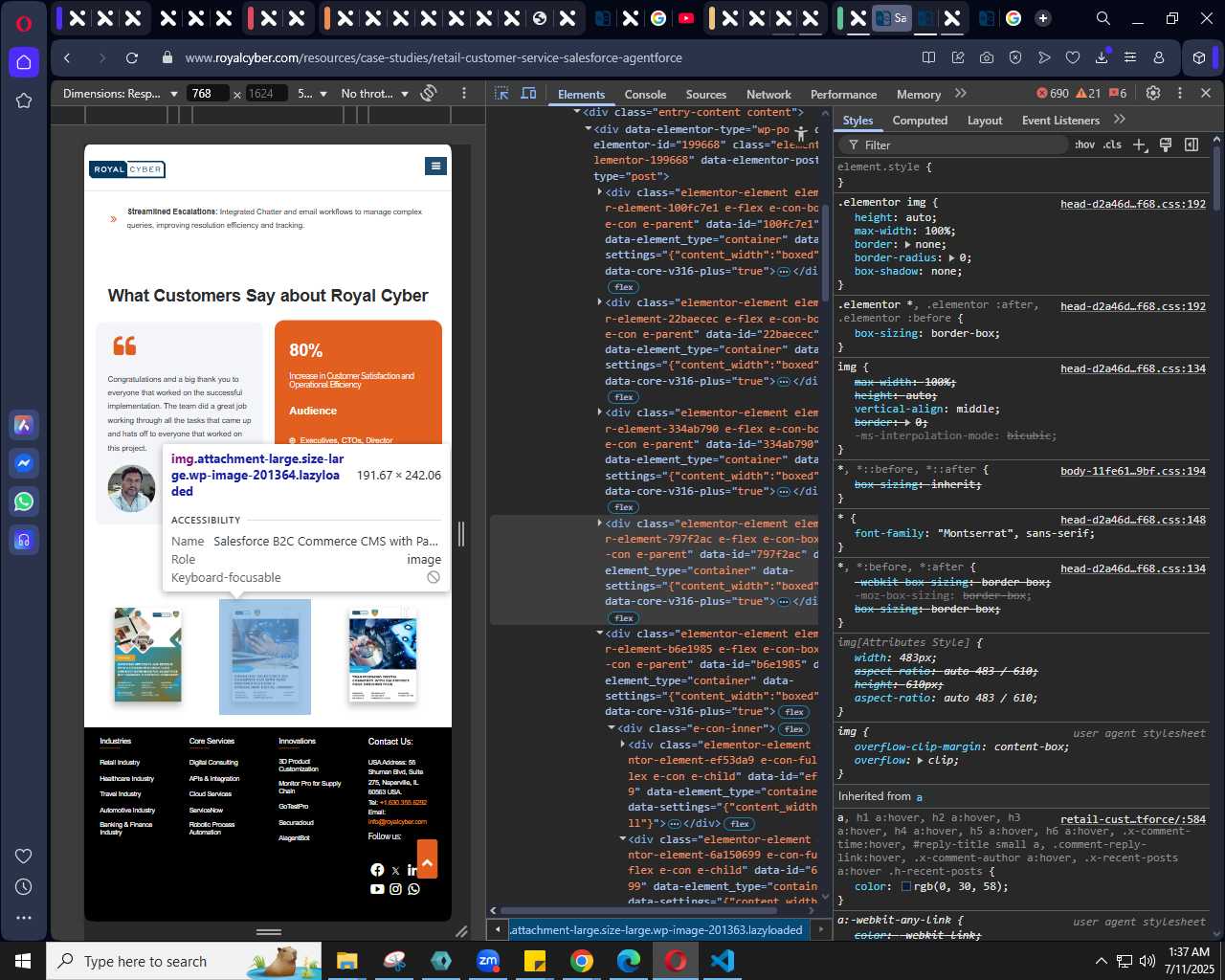Open the Performance panel tab
The width and height of the screenshot is (1225, 980).
(843, 95)
